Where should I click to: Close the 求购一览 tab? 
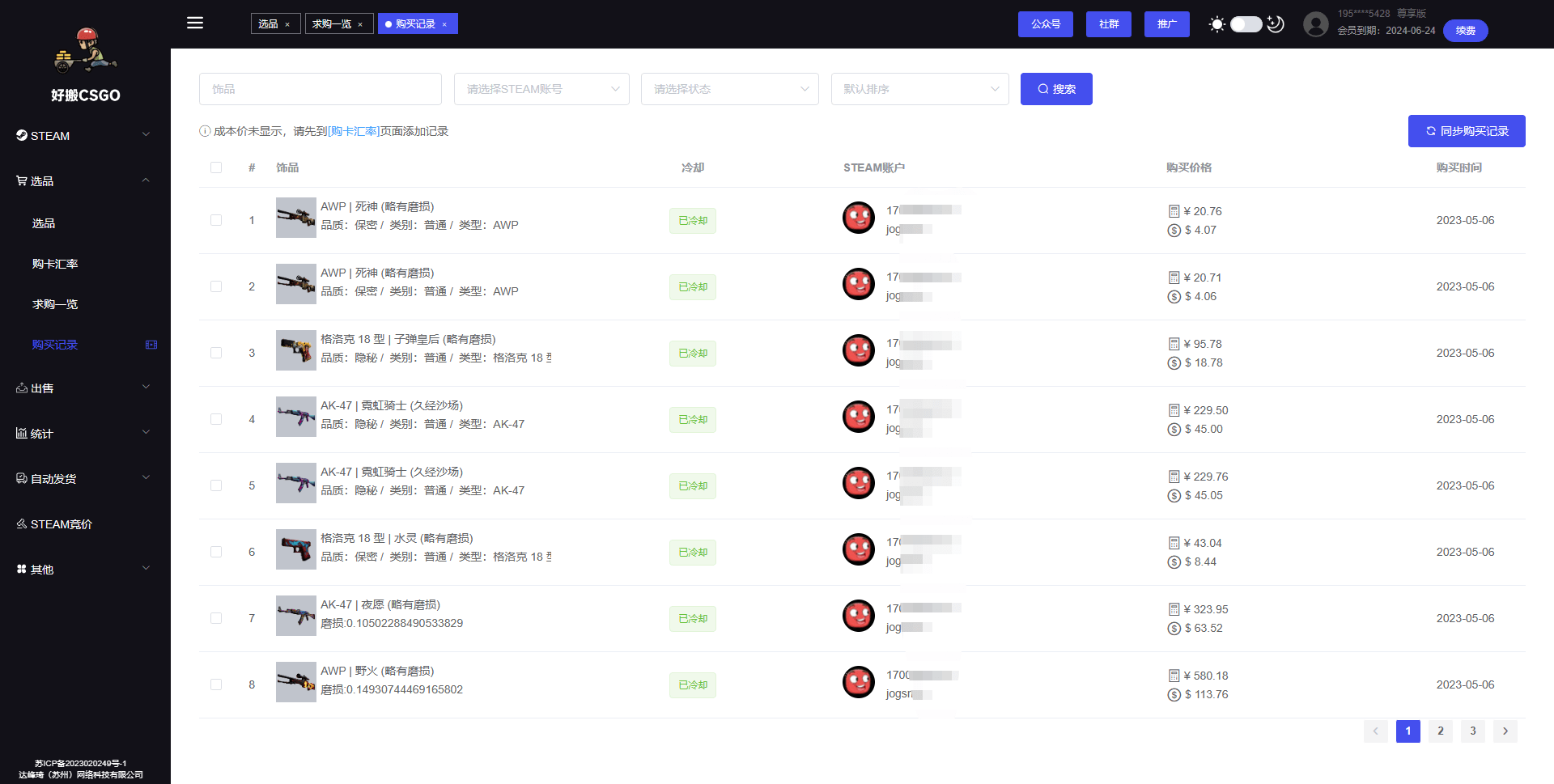coord(360,24)
